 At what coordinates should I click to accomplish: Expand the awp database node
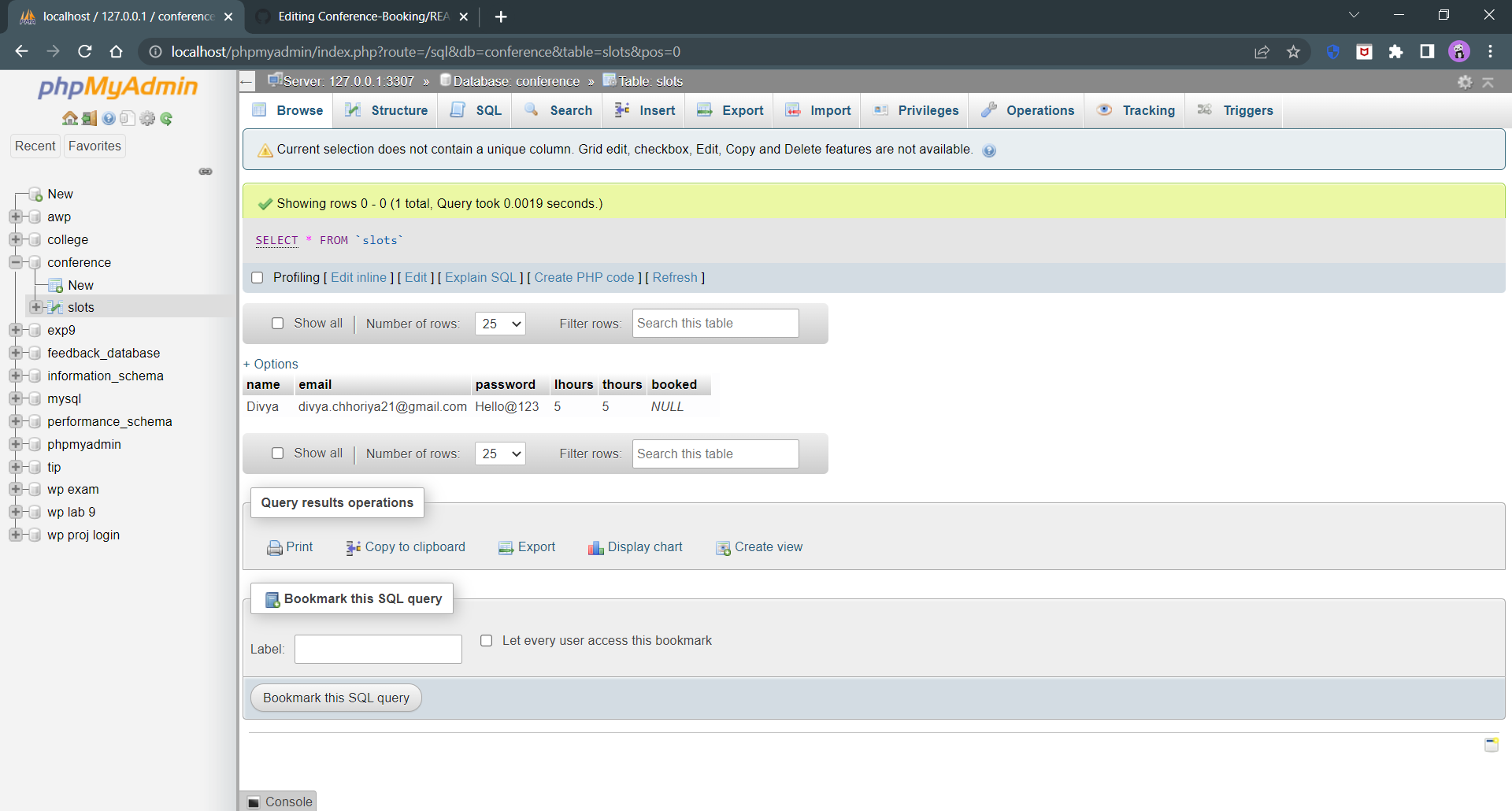[16, 217]
